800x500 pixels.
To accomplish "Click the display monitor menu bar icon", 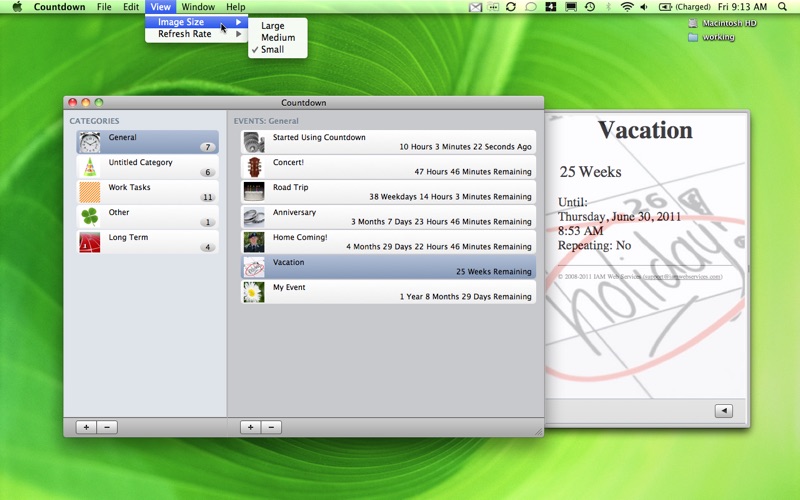I will coord(570,7).
